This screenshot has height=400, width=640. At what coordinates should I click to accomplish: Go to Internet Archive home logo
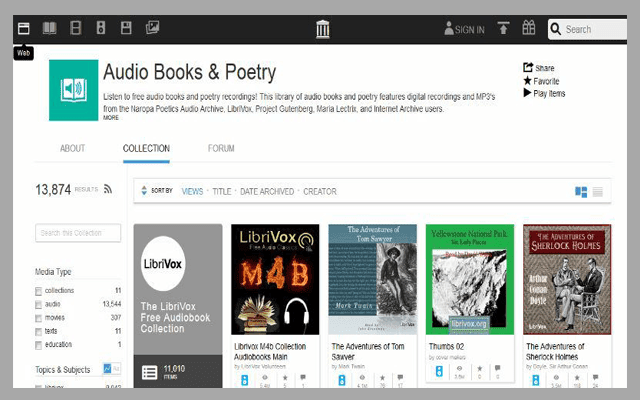[x=322, y=29]
